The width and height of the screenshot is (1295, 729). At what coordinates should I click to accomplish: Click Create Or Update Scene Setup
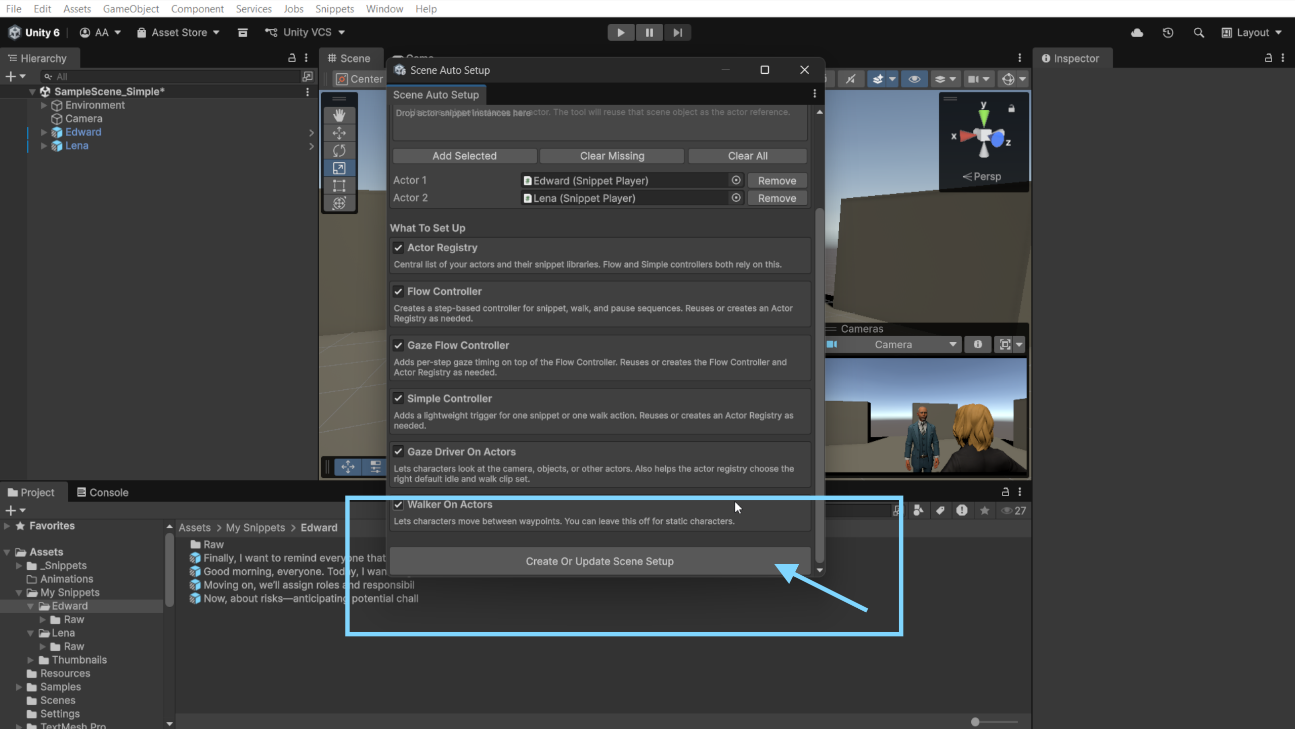tap(600, 561)
